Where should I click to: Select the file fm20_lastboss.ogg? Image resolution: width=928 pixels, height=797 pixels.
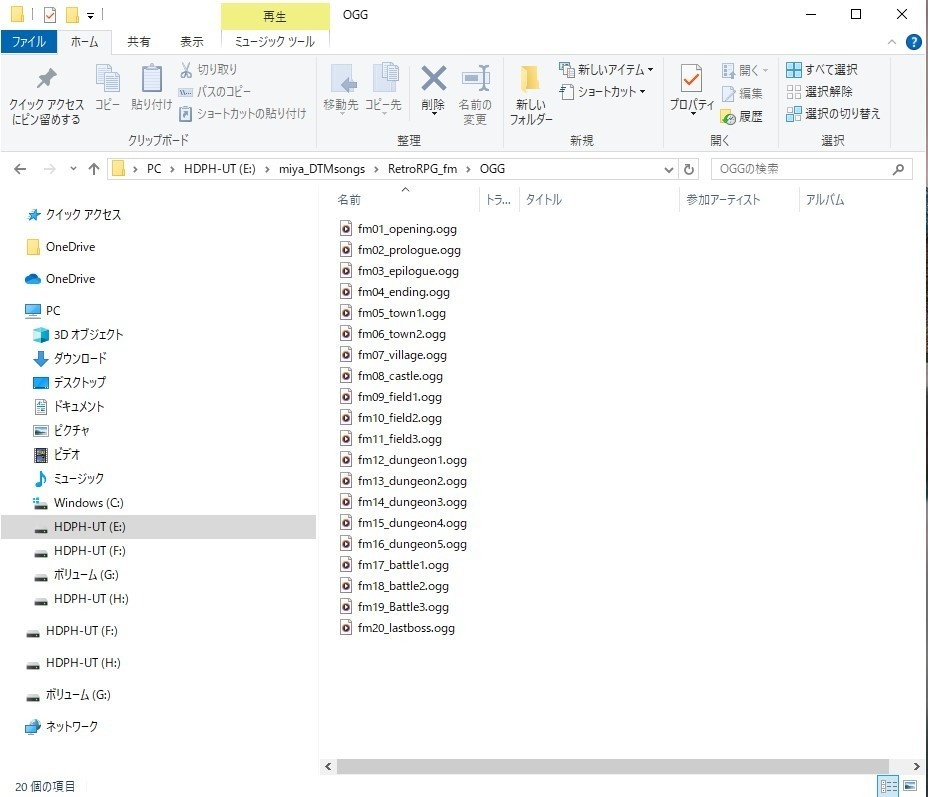tap(405, 628)
